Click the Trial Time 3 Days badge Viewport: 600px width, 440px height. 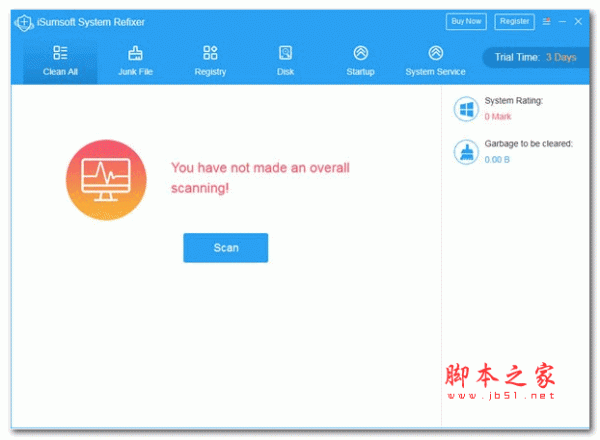(x=535, y=57)
